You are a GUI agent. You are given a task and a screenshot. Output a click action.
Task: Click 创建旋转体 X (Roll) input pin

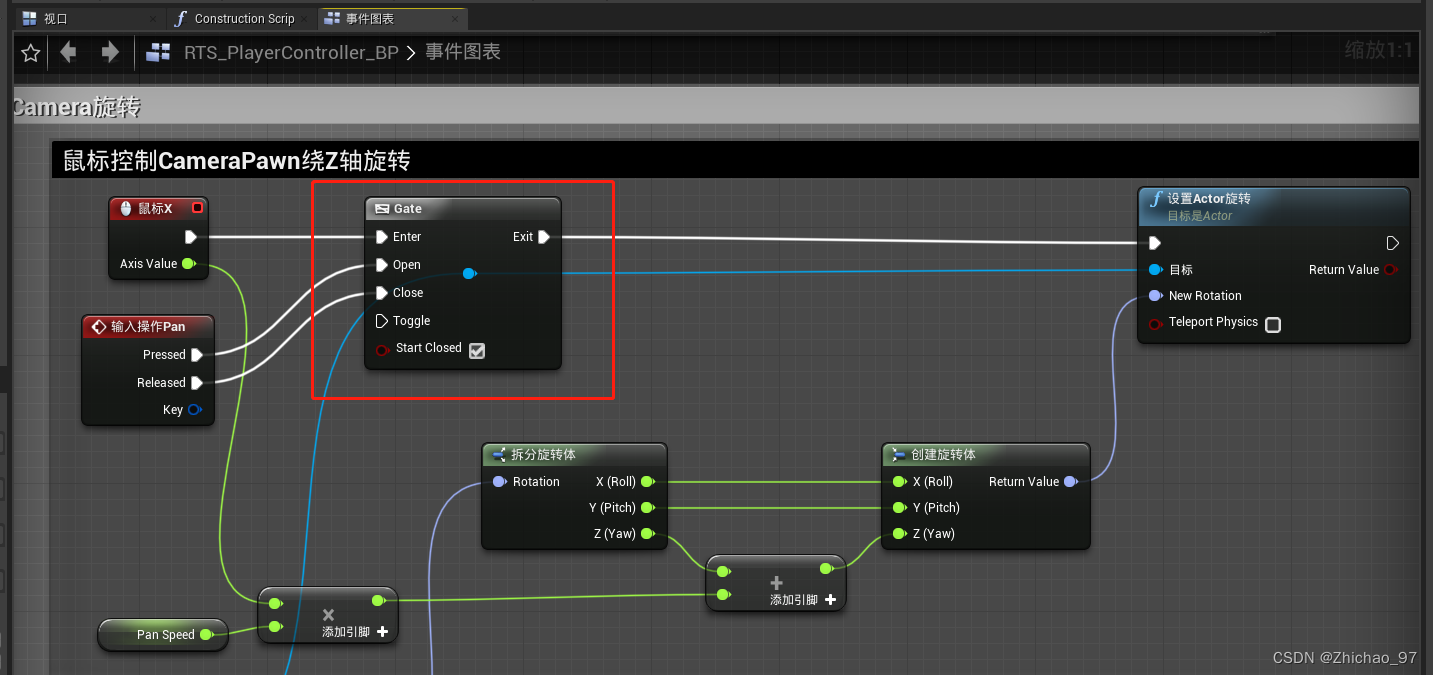pos(899,482)
